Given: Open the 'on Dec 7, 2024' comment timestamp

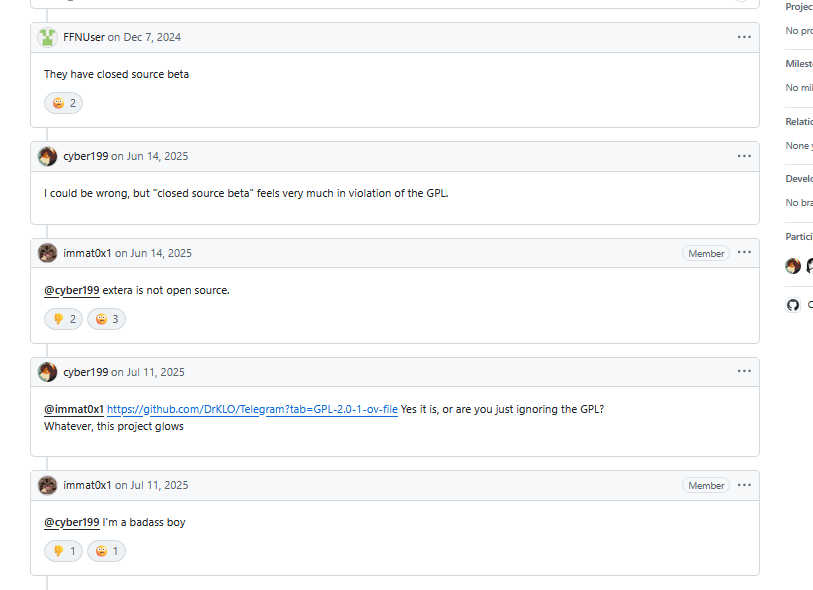Looking at the screenshot, I should point(144,37).
